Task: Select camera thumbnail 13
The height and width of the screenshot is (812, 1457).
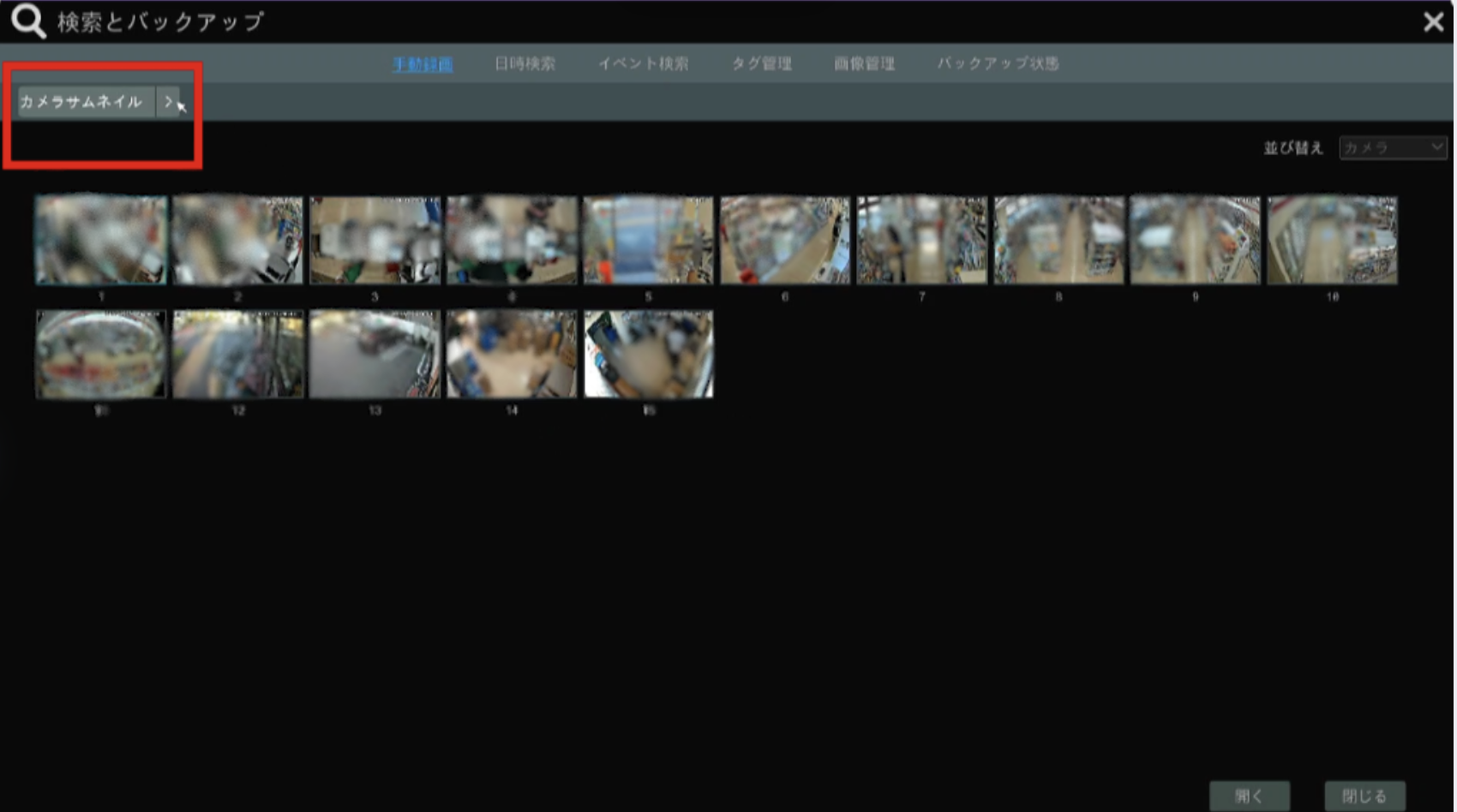Action: [x=375, y=354]
